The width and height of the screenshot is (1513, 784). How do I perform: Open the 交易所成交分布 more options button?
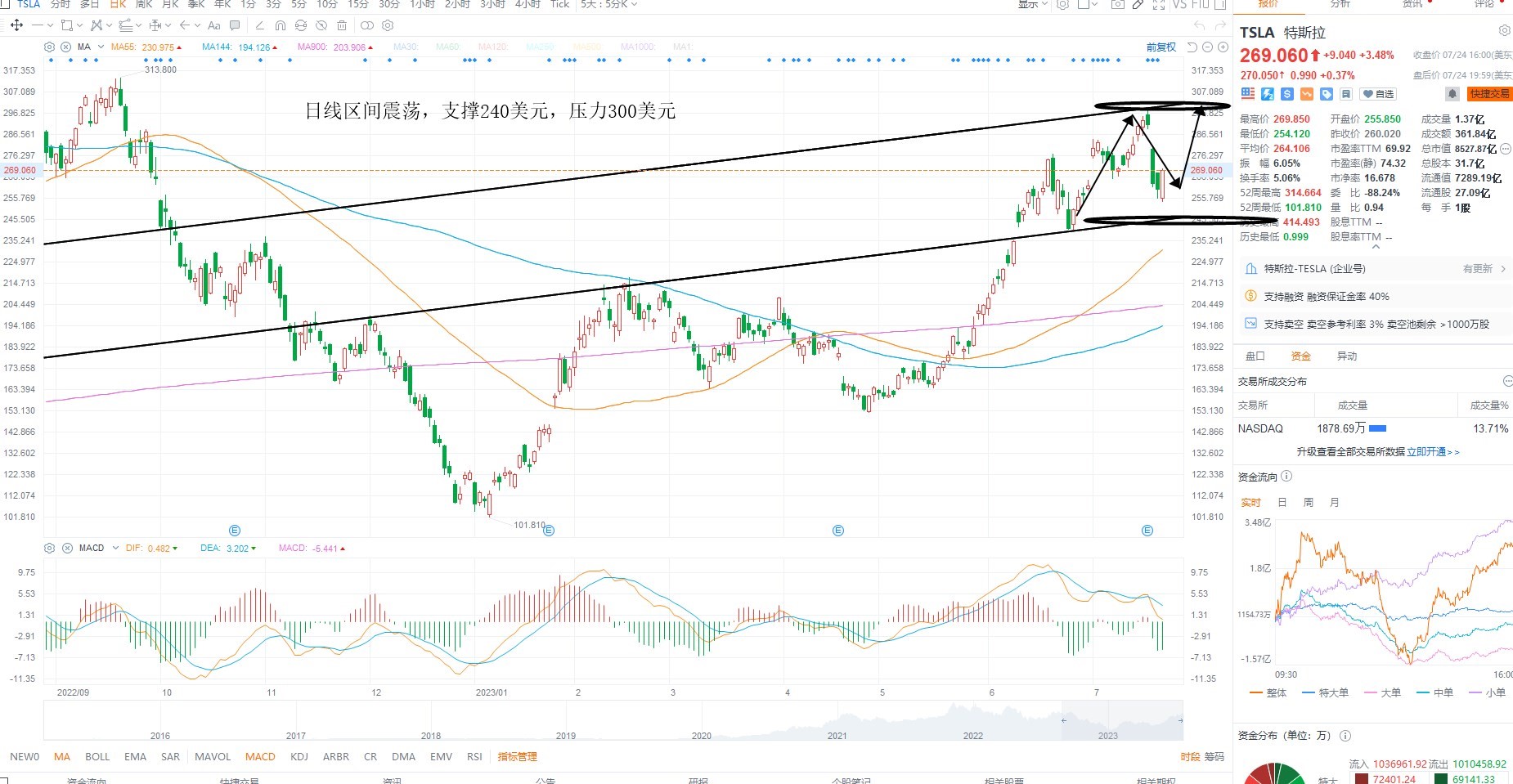coord(1507,381)
